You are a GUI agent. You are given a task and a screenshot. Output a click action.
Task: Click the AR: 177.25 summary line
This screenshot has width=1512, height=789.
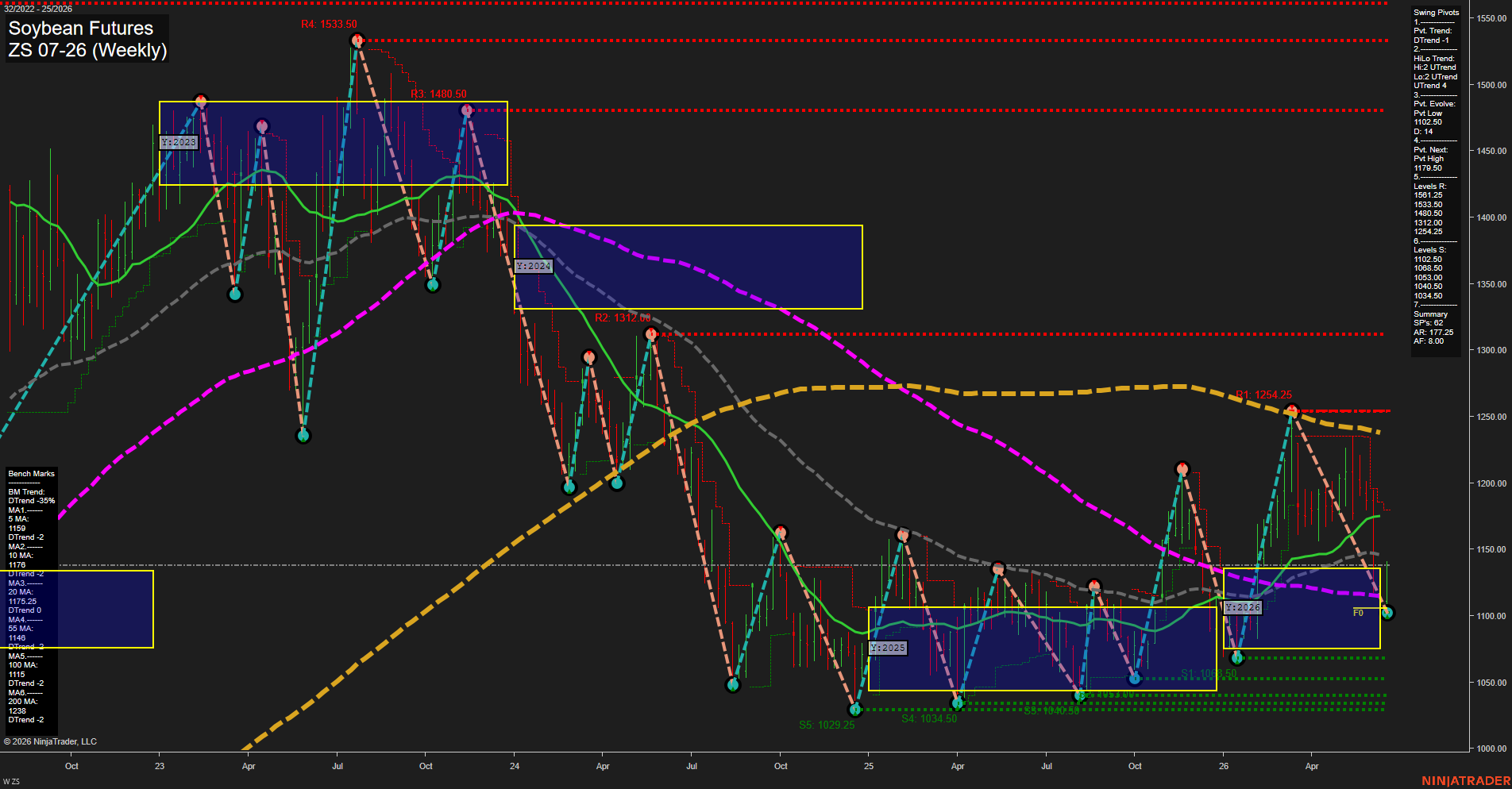(x=1433, y=333)
